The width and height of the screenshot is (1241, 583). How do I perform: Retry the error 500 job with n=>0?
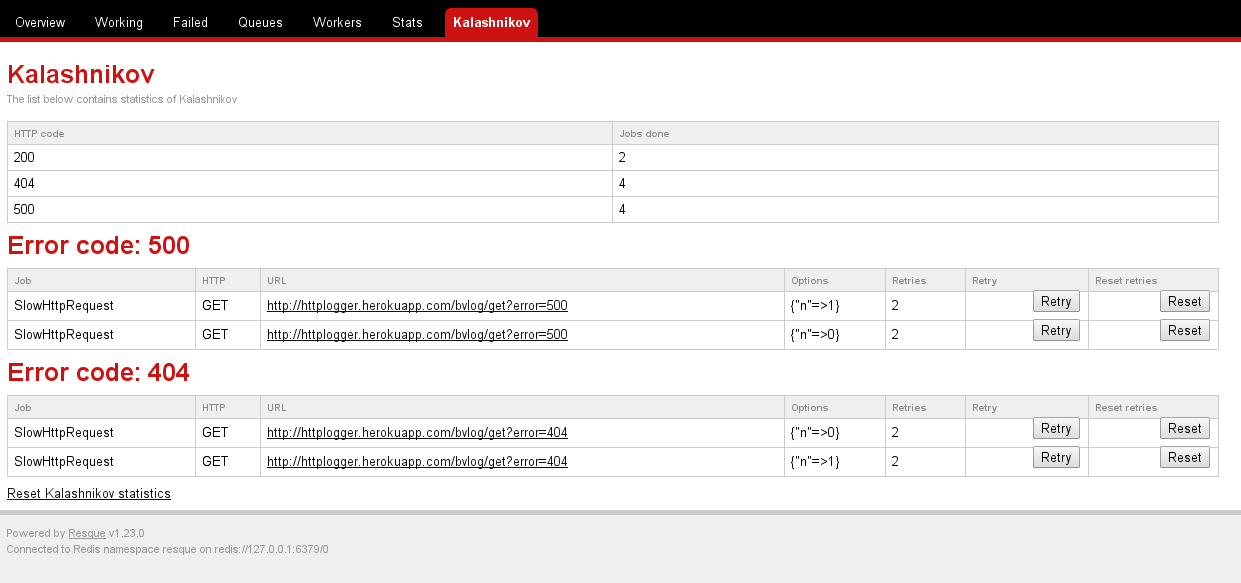pyautogui.click(x=1056, y=330)
